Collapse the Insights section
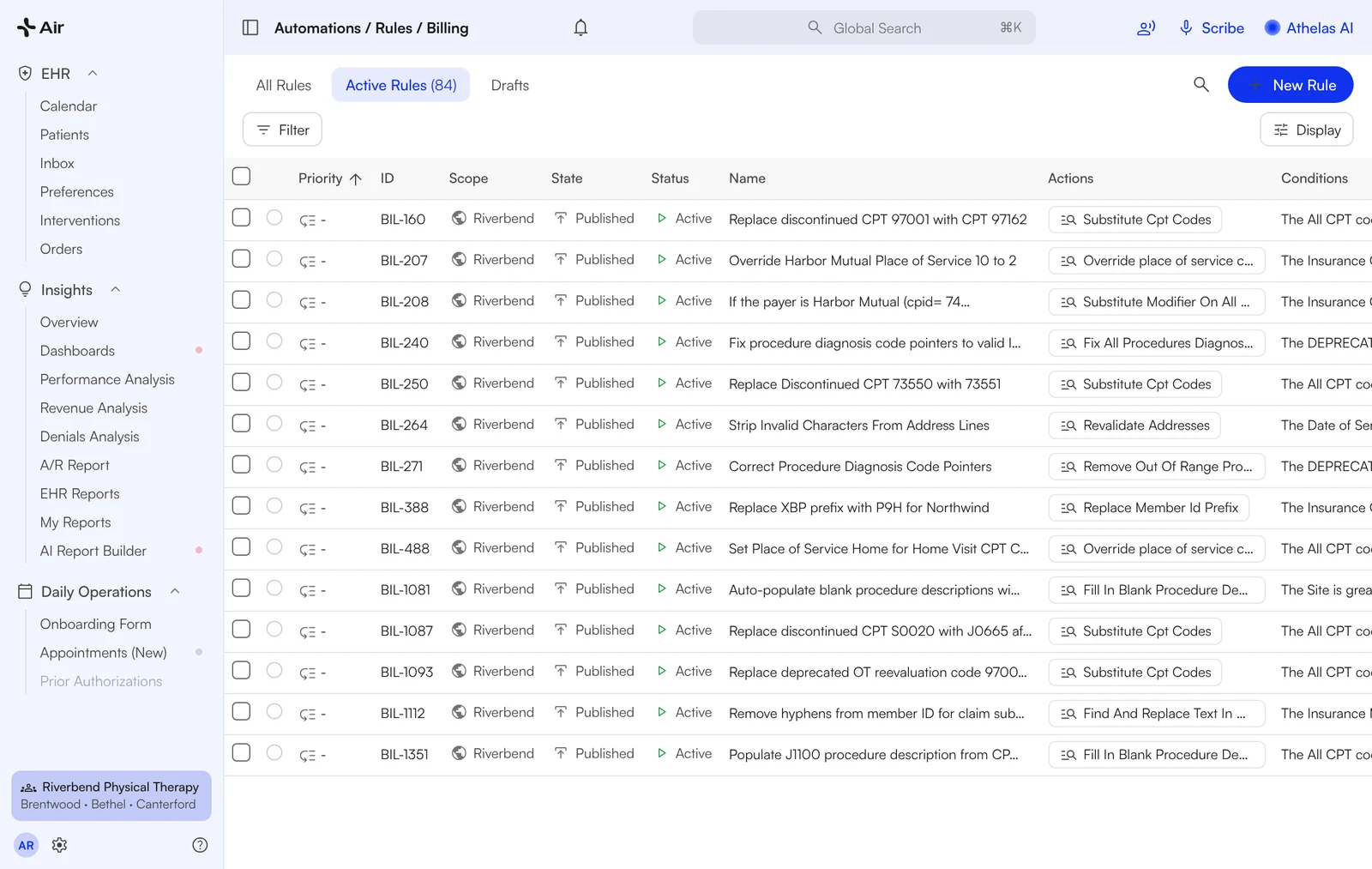Screen dimensions: 1372x869 click(x=115, y=289)
